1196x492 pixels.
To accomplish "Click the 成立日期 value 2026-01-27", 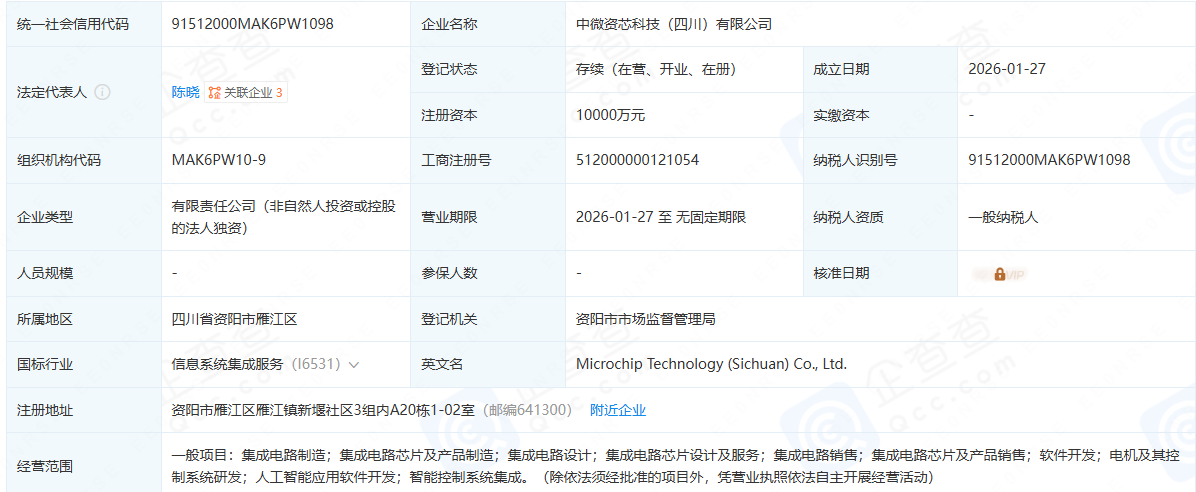I will tap(1007, 69).
